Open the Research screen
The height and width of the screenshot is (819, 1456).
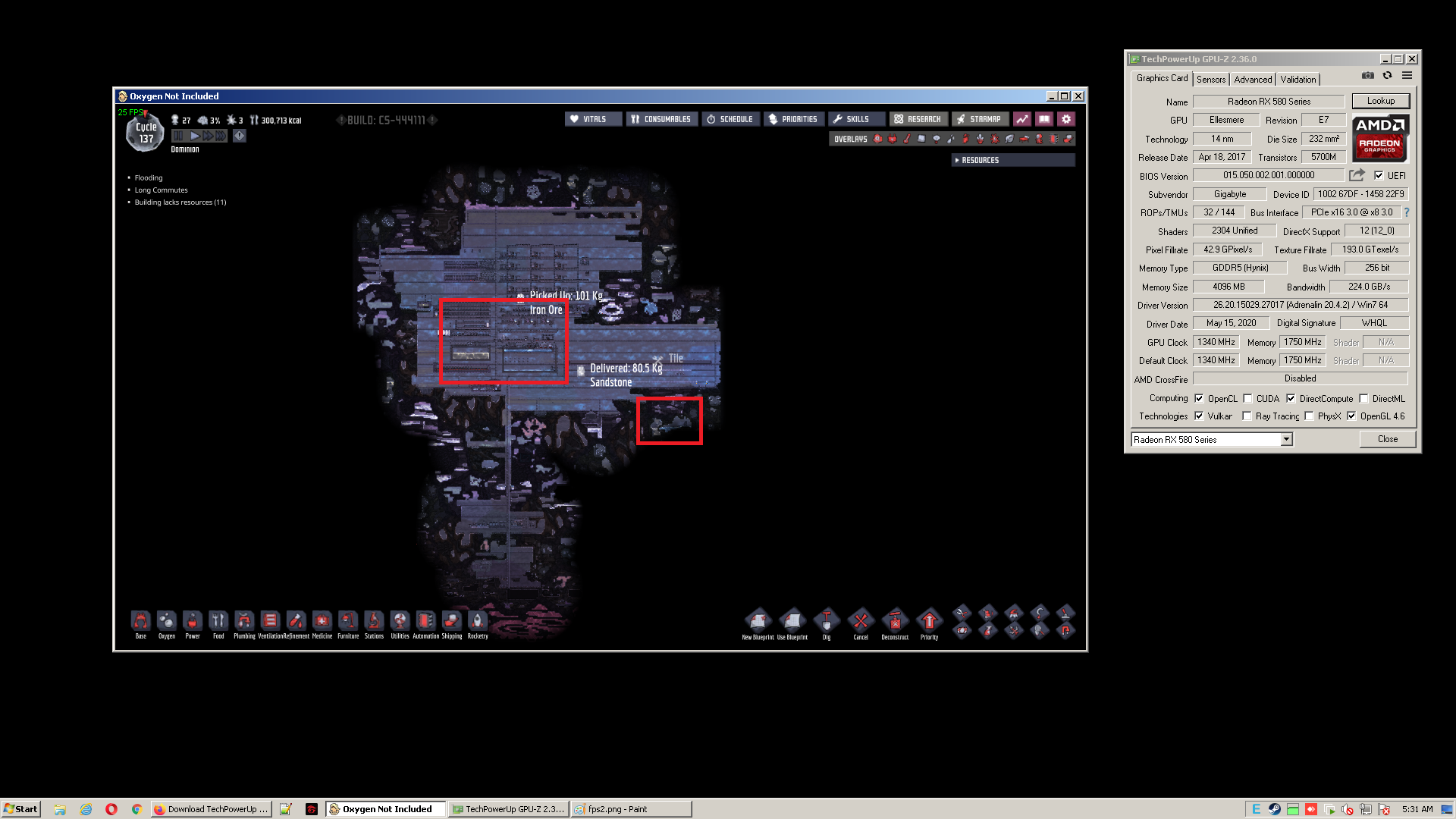[x=918, y=119]
